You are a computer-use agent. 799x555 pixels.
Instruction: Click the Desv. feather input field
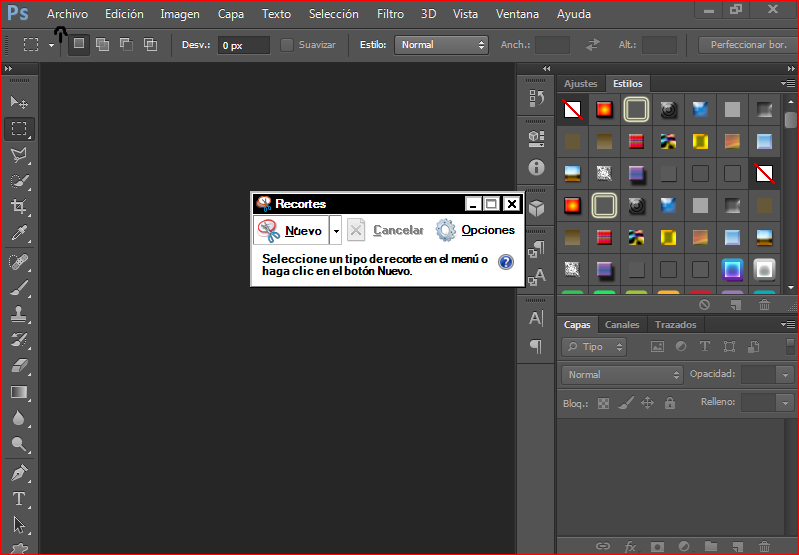coord(244,45)
